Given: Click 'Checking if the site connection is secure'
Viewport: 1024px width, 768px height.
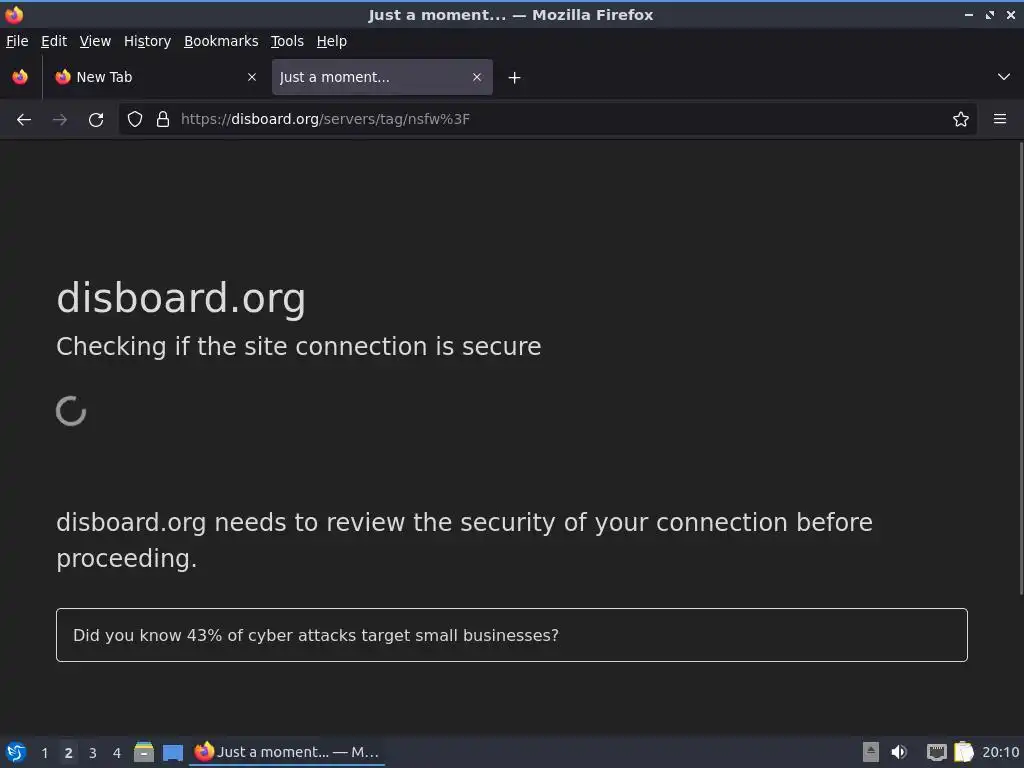Looking at the screenshot, I should 298,347.
